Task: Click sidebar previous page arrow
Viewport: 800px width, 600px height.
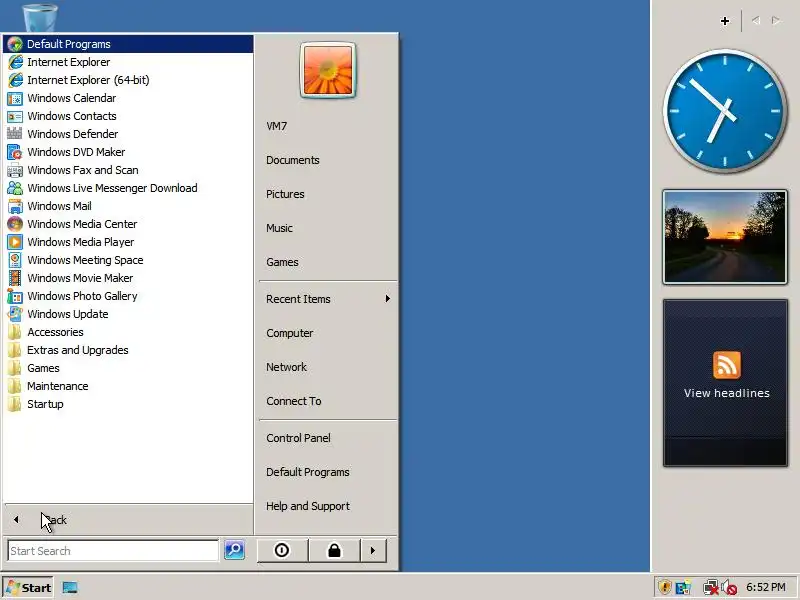Action: 756,20
